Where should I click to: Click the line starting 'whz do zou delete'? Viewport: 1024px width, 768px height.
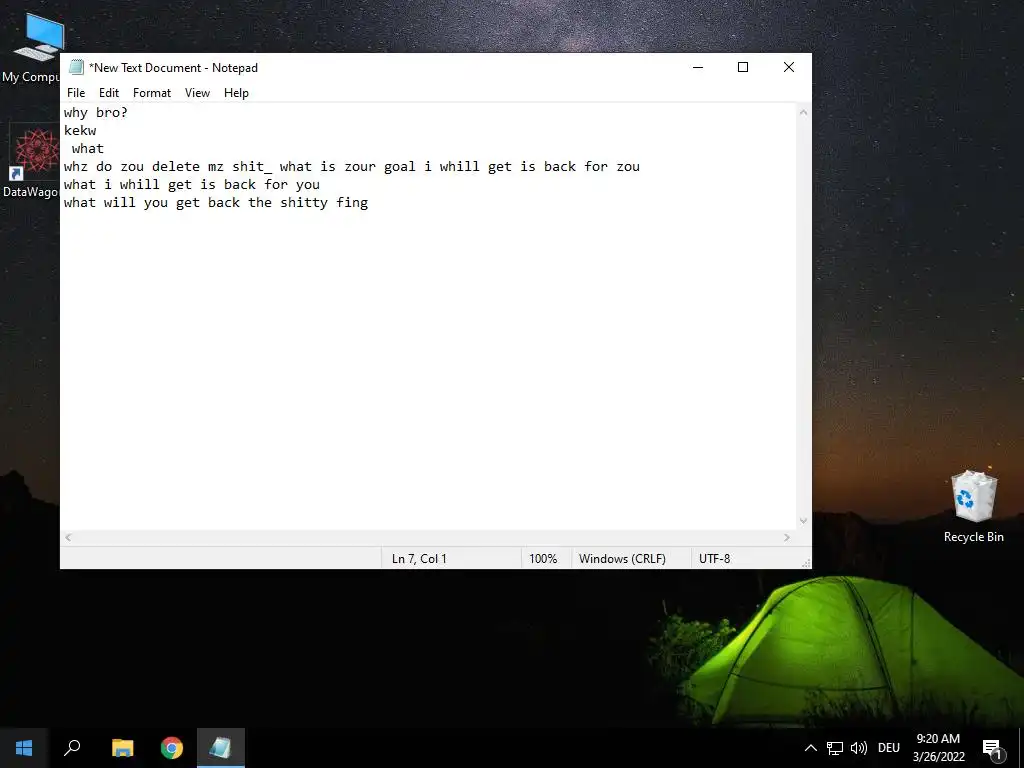coord(351,167)
